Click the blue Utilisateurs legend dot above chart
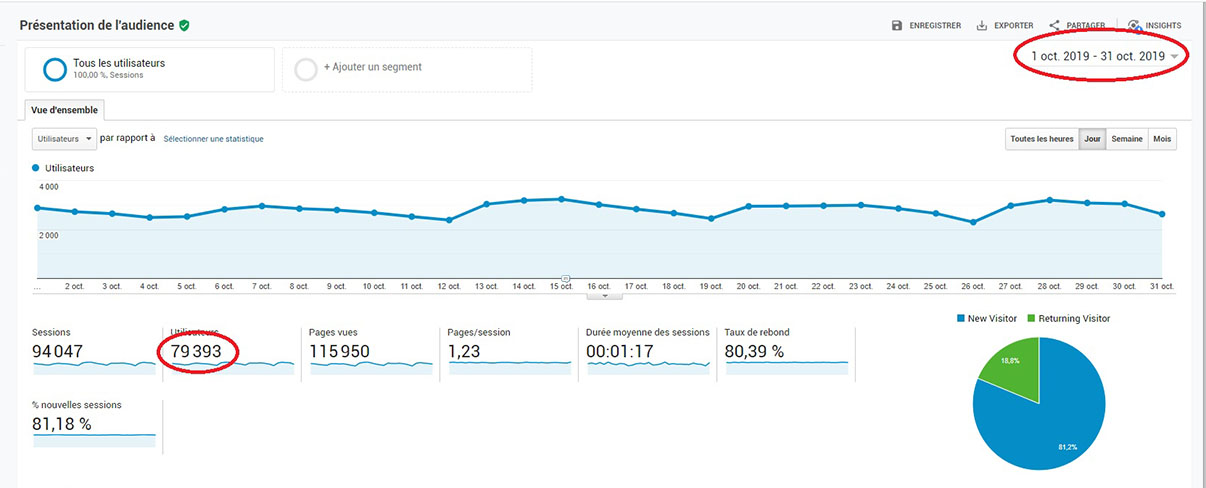 [37, 168]
